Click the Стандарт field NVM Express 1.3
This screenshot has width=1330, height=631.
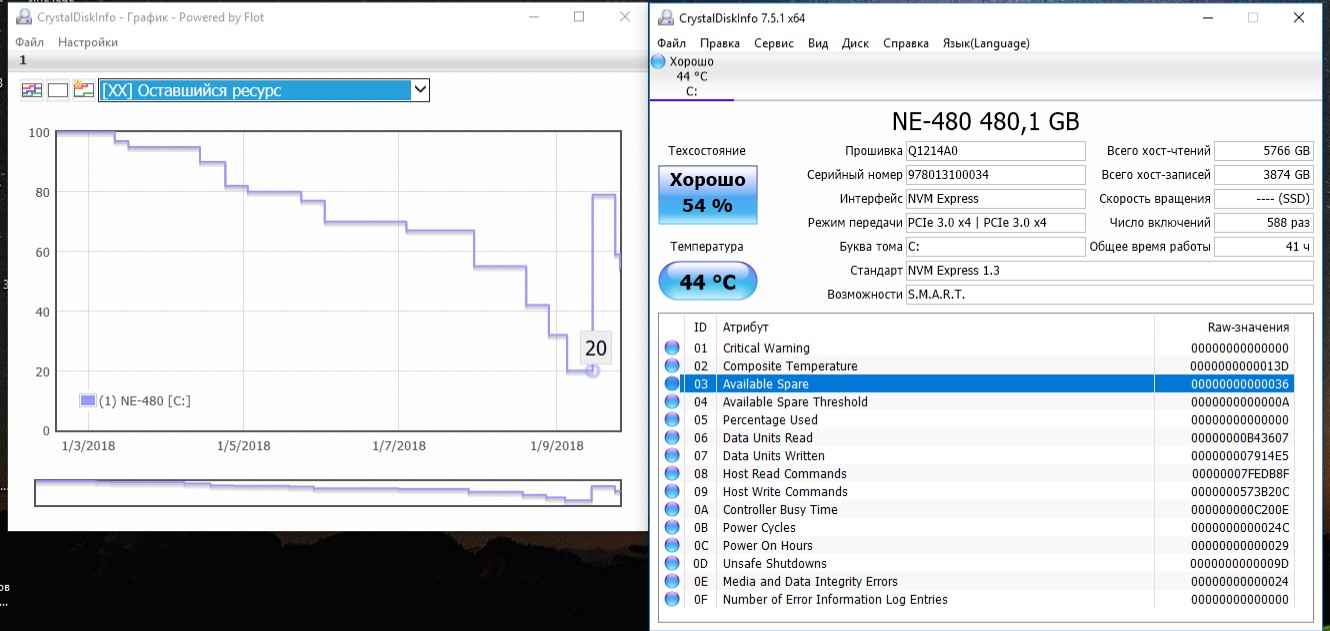pyautogui.click(x=1109, y=271)
